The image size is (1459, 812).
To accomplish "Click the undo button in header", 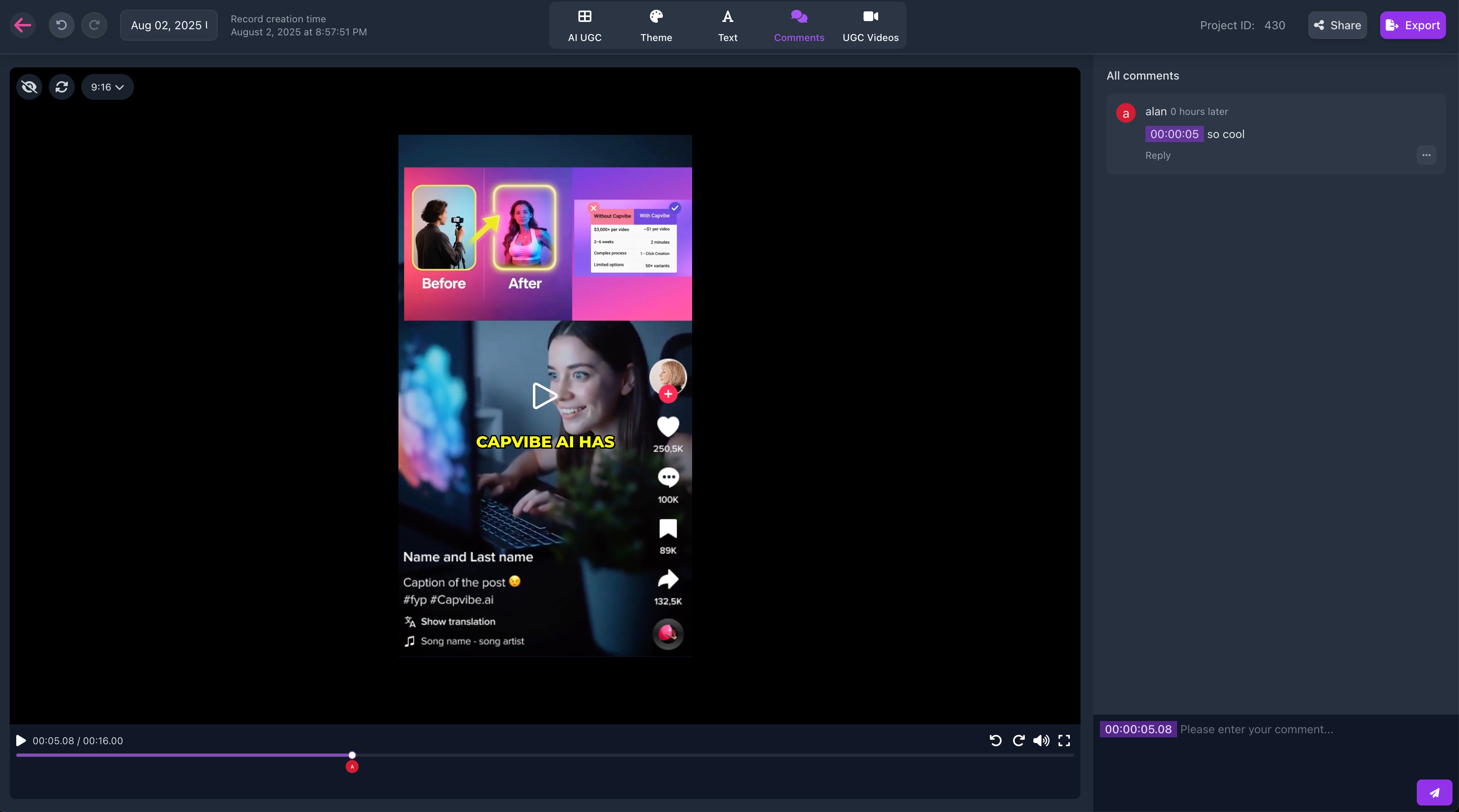I will coord(61,25).
